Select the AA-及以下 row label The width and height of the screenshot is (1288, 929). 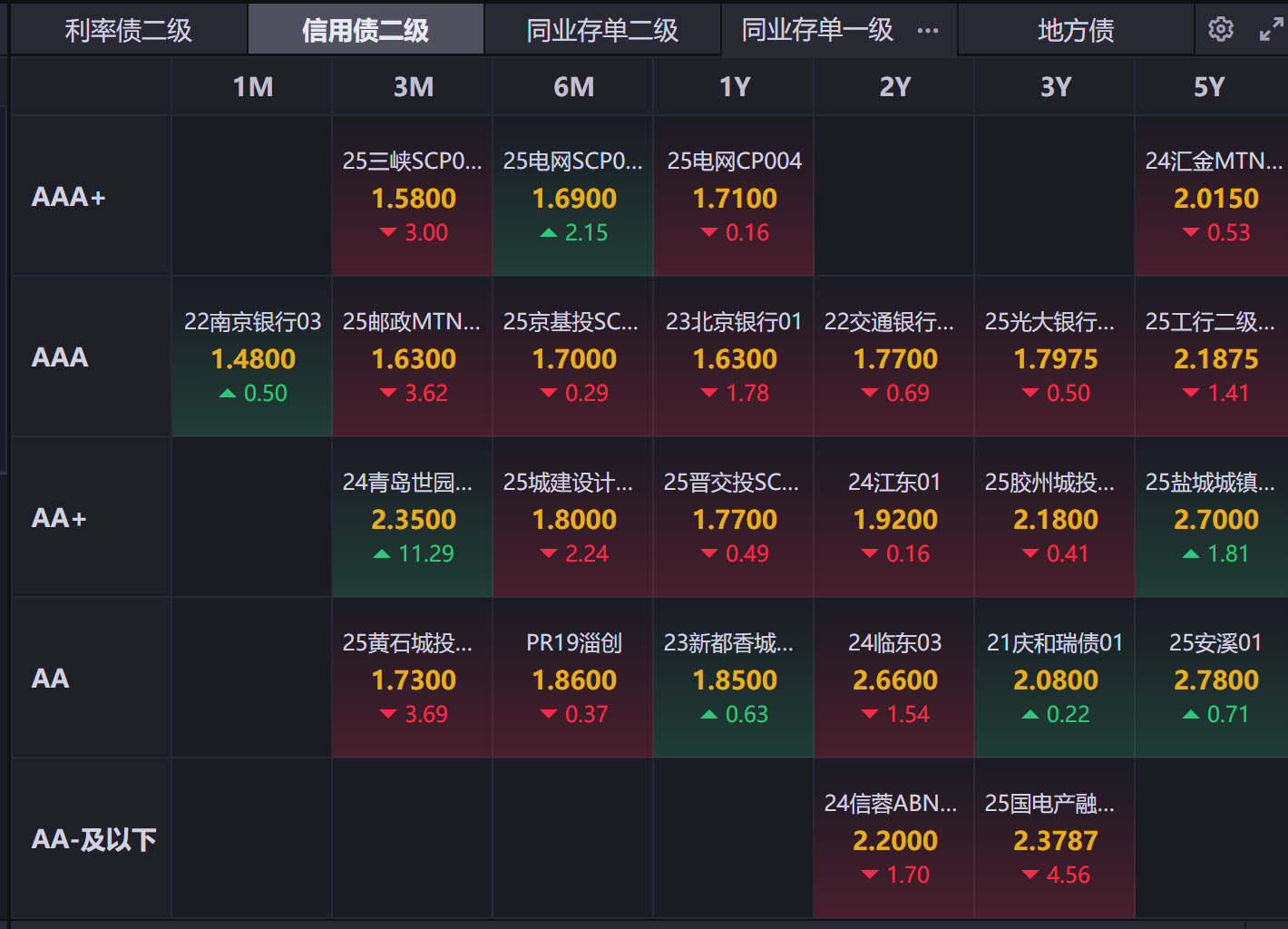click(93, 839)
